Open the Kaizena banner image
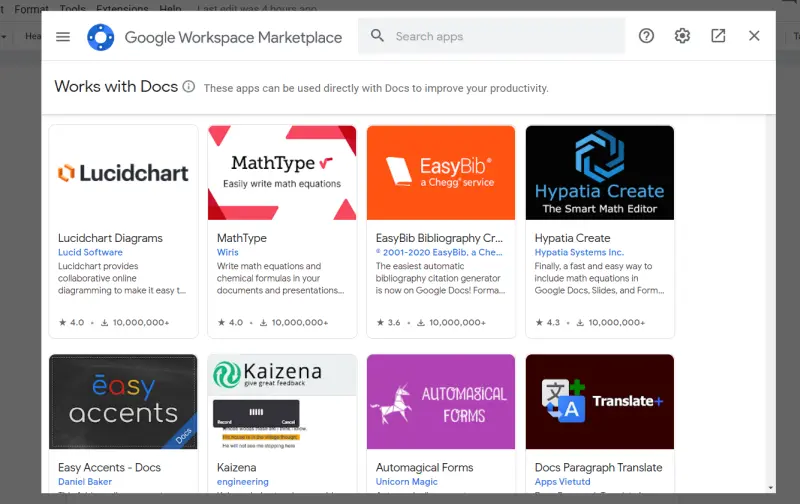800x504 pixels. point(282,402)
